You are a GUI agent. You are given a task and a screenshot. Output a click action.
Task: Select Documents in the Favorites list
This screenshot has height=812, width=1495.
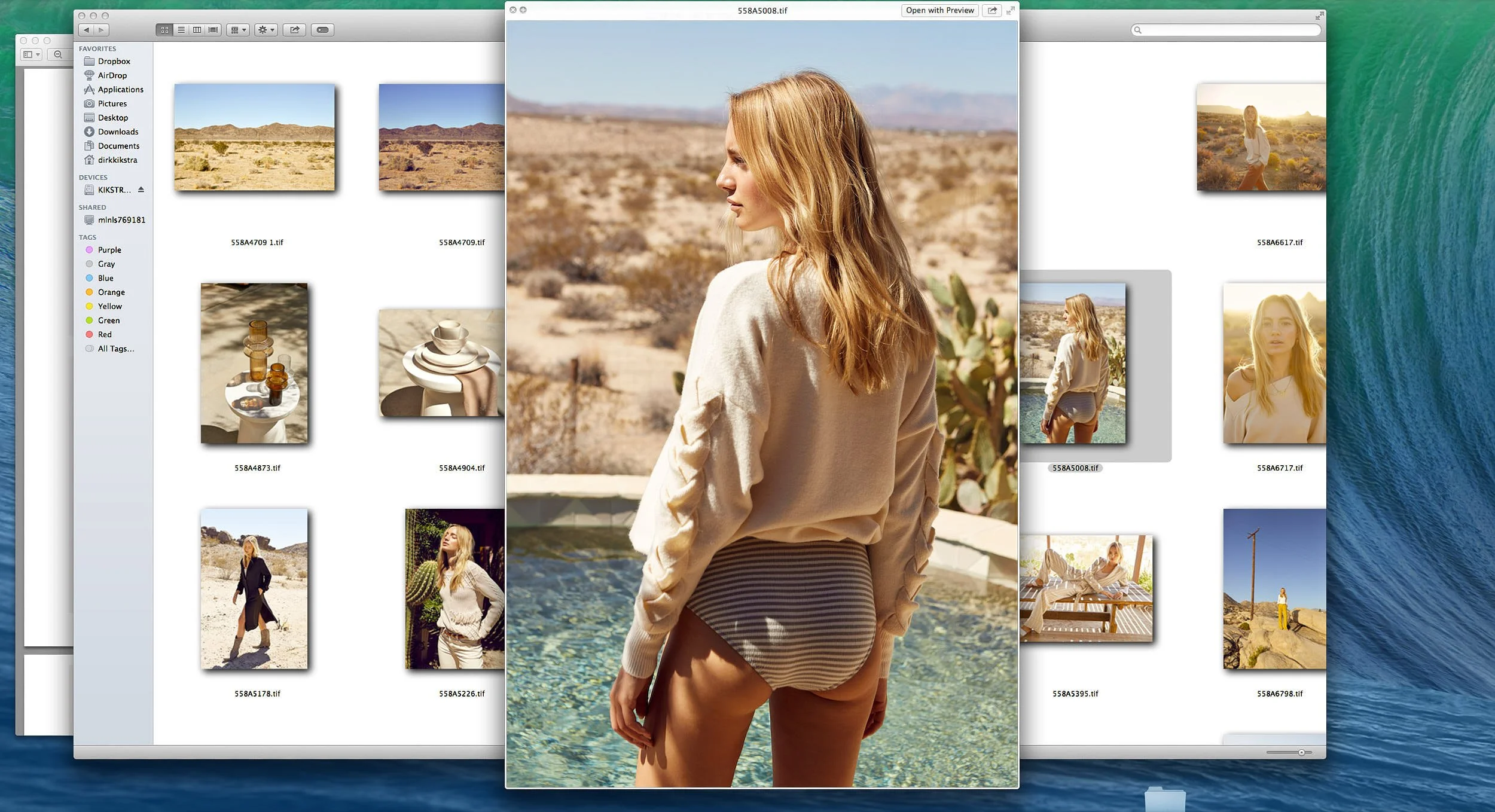coord(118,145)
